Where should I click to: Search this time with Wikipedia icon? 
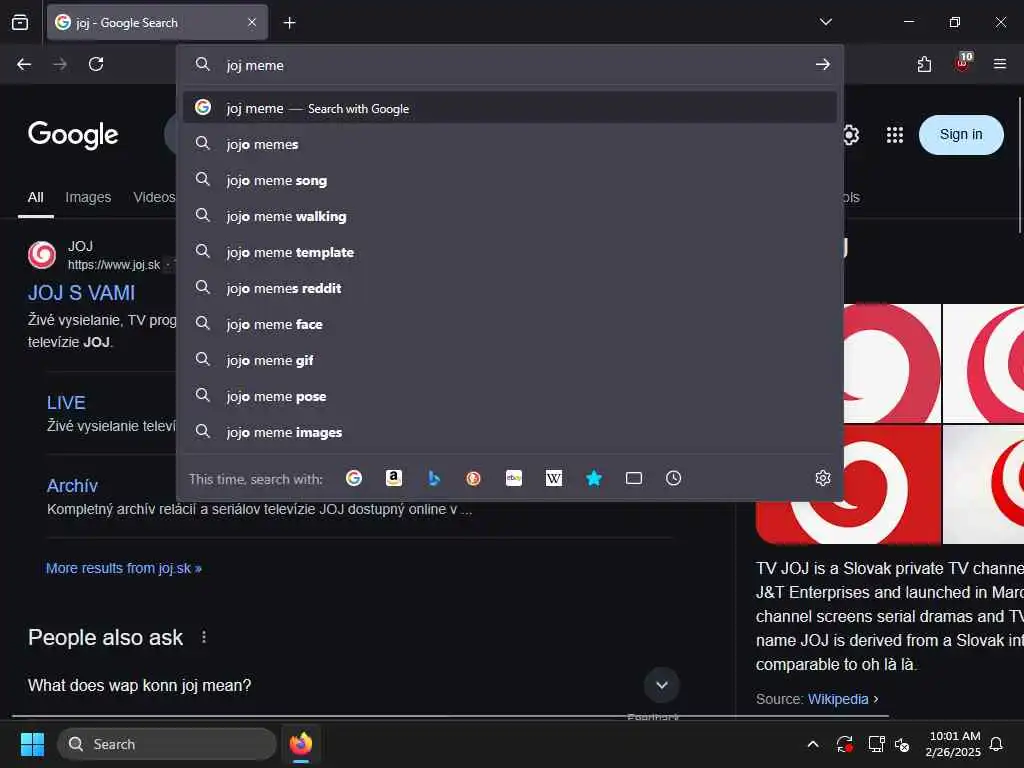(x=554, y=478)
